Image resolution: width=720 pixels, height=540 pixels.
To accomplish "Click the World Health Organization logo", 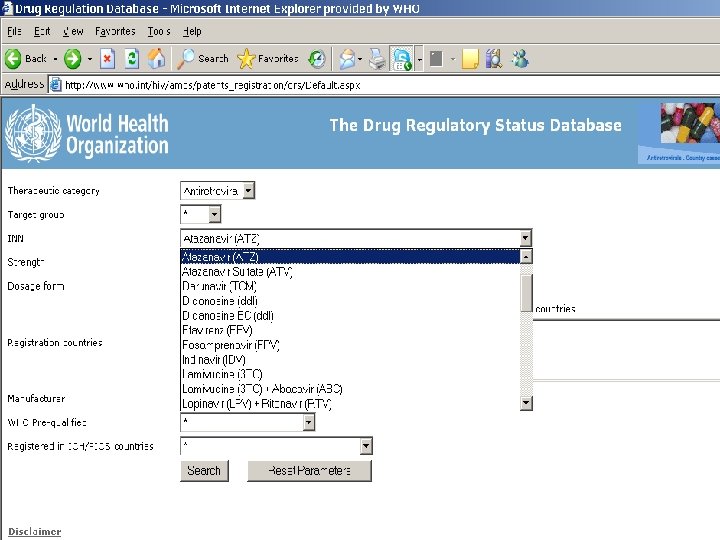I will tap(87, 133).
